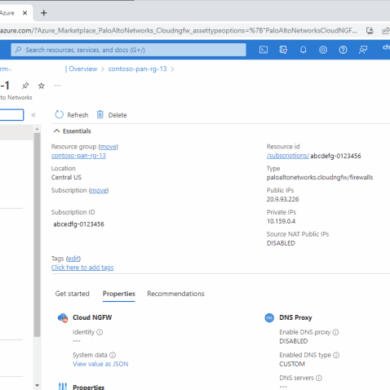This screenshot has width=390, height=390.
Task: Open the notifications bell
Action: [303, 50]
